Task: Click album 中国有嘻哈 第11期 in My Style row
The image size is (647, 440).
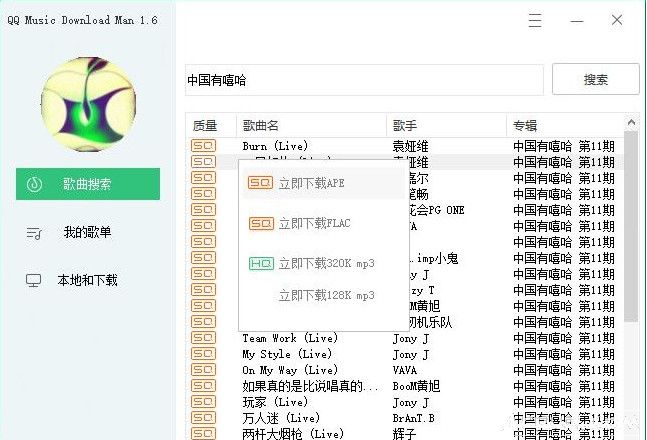Action: (564, 355)
